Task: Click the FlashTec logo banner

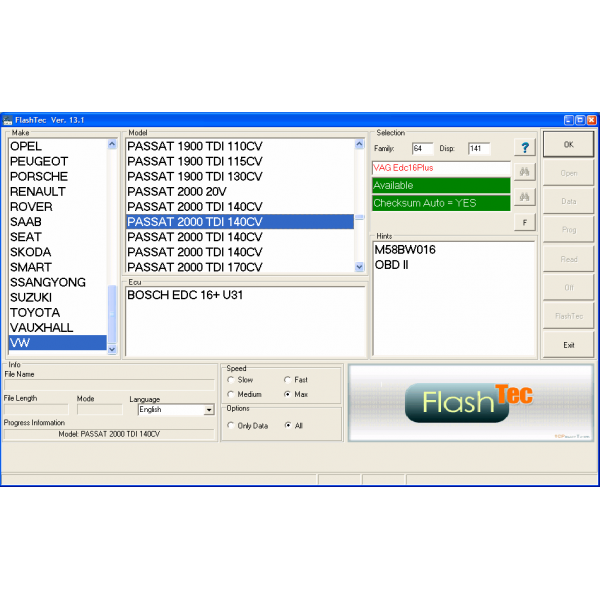Action: (x=471, y=403)
